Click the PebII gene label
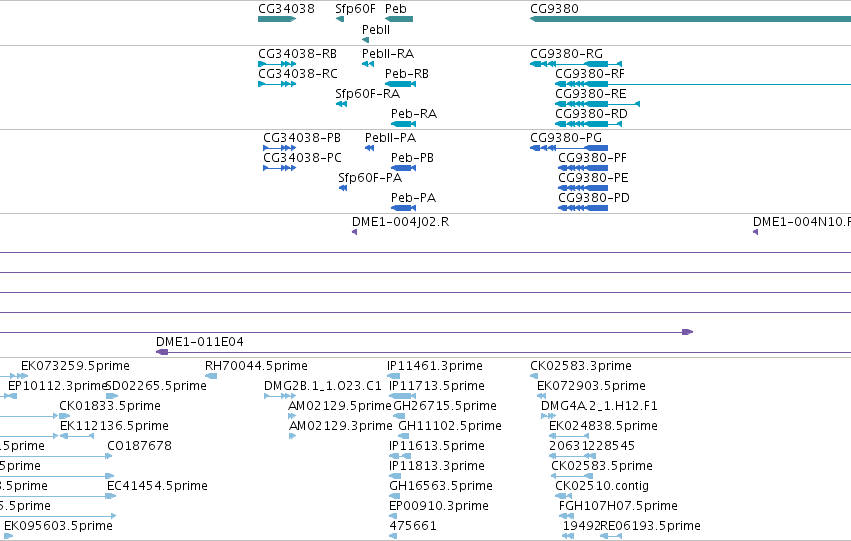The height and width of the screenshot is (541, 851). 376,30
